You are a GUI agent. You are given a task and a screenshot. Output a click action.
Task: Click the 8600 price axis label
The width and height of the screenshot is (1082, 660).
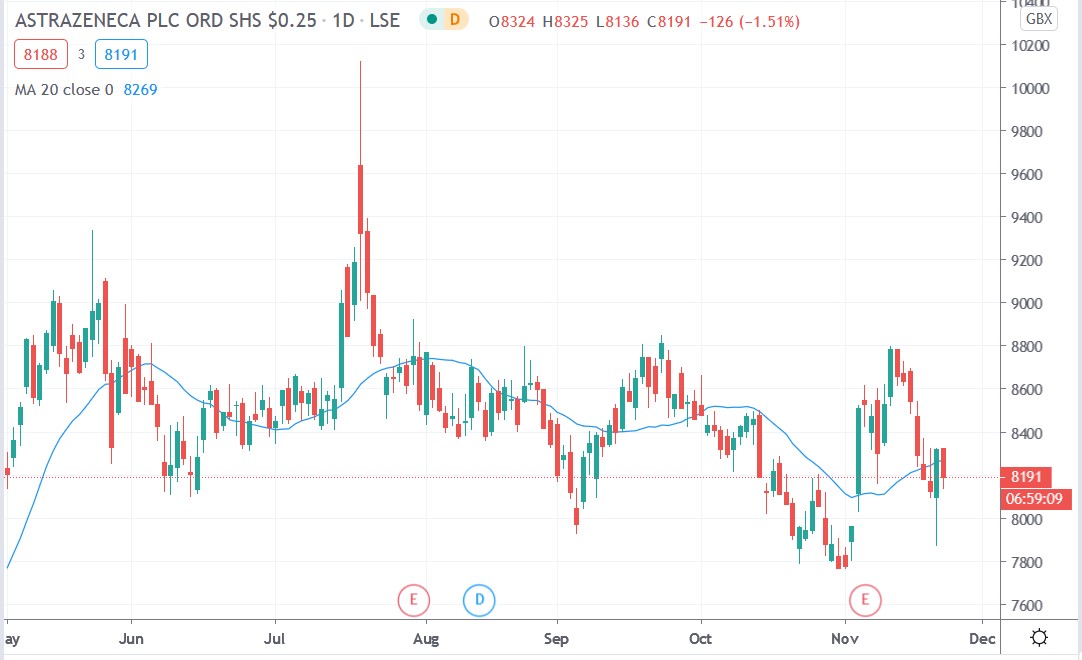coord(1025,390)
